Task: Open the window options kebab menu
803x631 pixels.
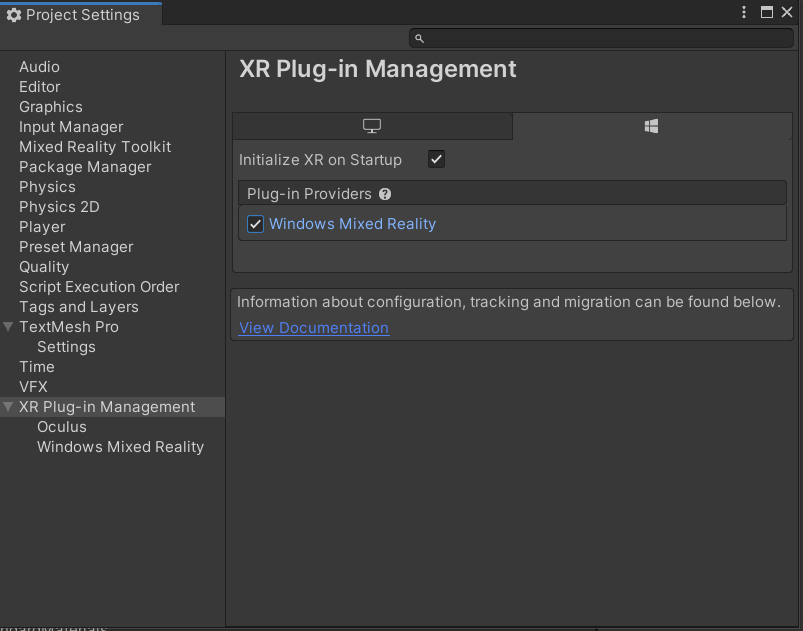Action: click(x=743, y=12)
